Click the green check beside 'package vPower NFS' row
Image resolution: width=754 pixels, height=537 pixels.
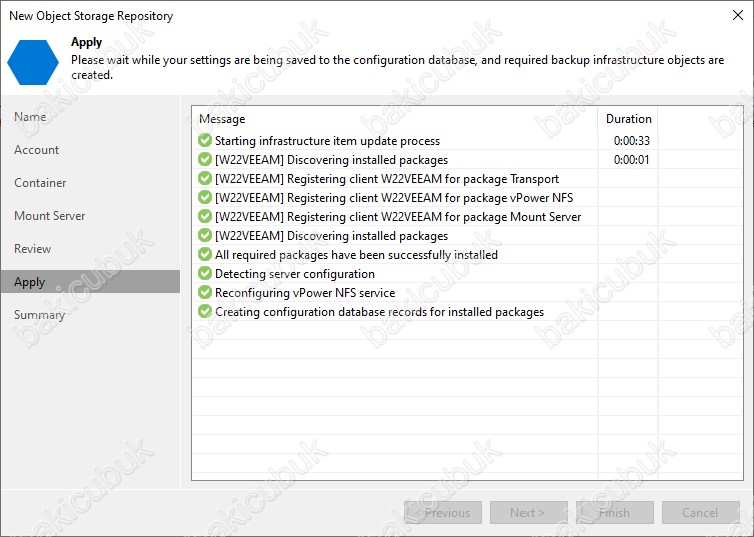205,198
